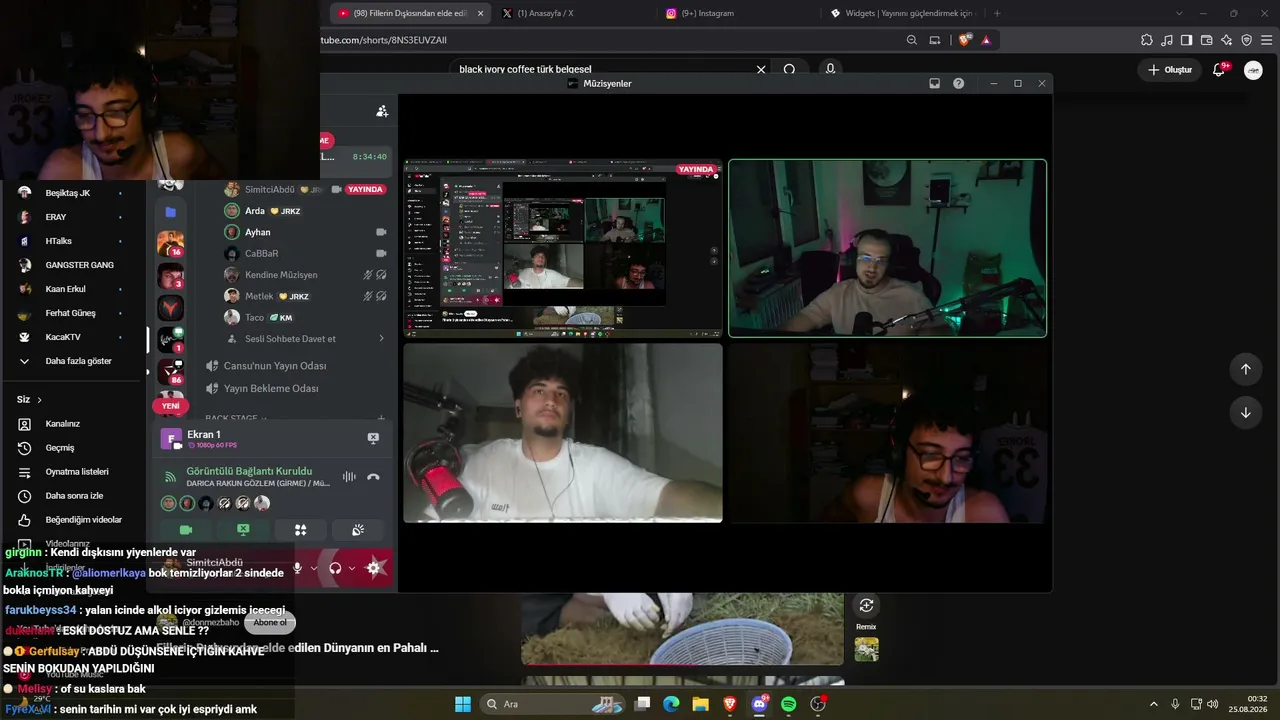
Task: Toggle the browser sidebar panel
Action: [x=1187, y=40]
